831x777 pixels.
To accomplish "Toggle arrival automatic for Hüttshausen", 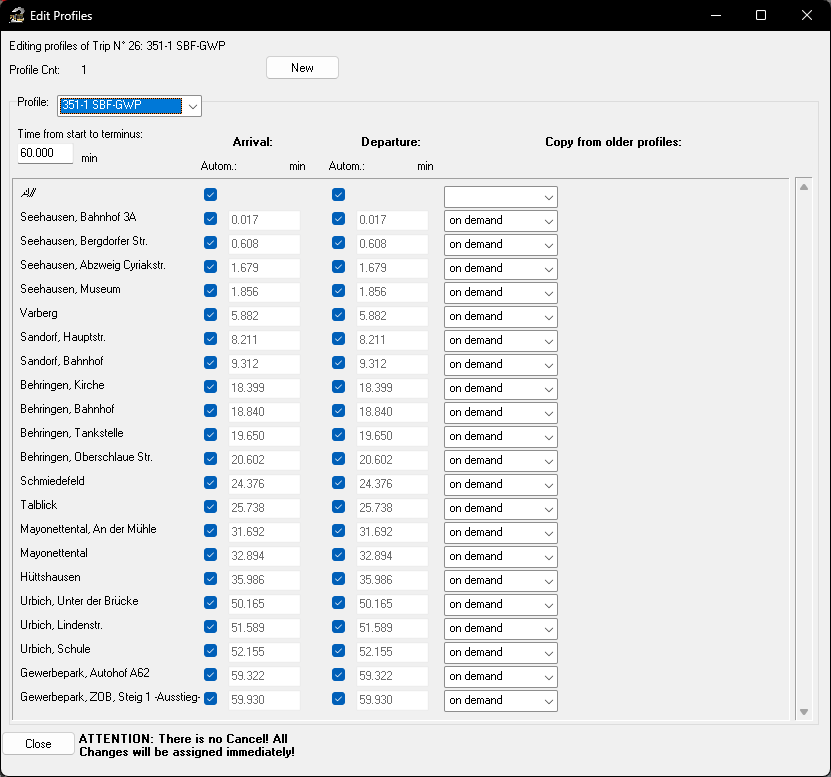I will (x=210, y=579).
